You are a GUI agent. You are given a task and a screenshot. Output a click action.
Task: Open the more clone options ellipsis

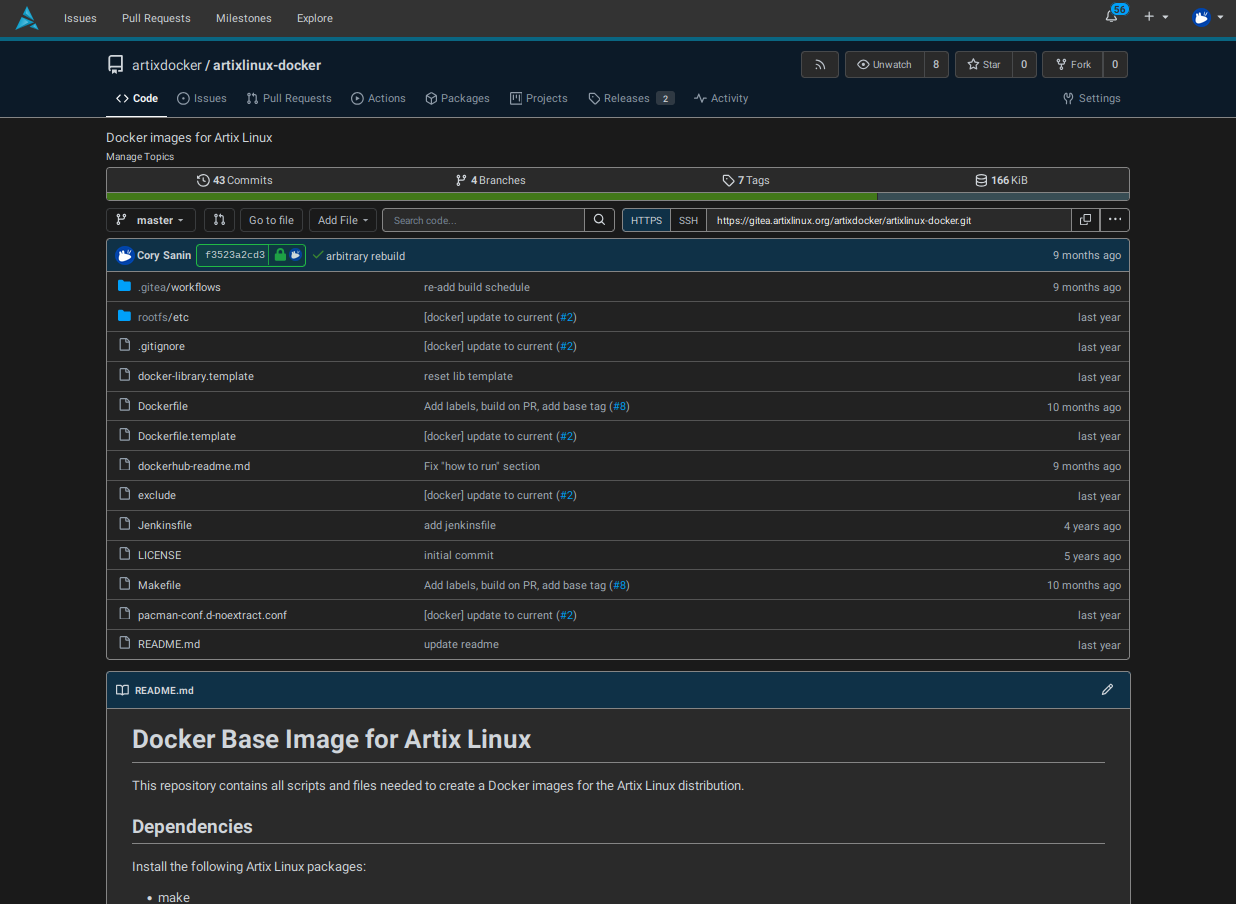[x=1115, y=220]
